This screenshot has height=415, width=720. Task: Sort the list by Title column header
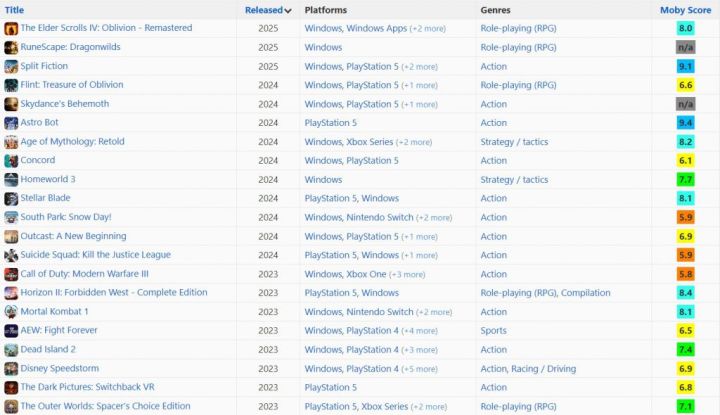14,10
